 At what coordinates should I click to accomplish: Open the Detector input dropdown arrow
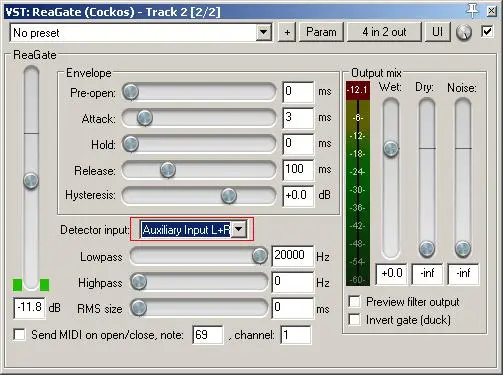click(239, 229)
